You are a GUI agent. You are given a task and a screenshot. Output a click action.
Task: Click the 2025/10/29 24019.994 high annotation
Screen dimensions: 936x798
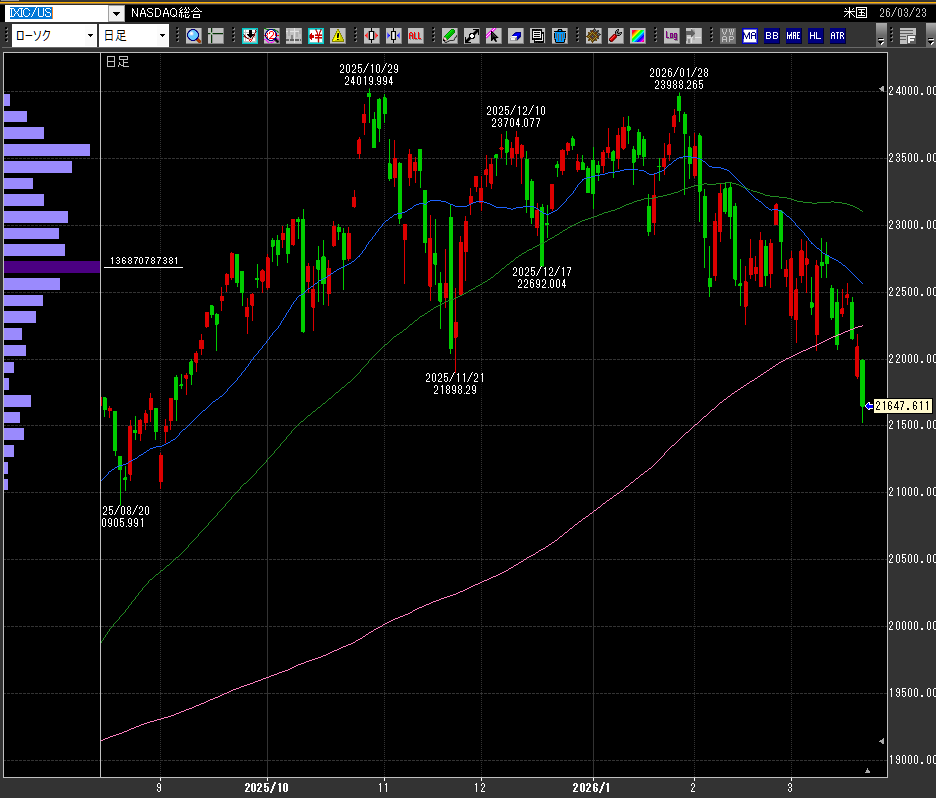point(369,75)
